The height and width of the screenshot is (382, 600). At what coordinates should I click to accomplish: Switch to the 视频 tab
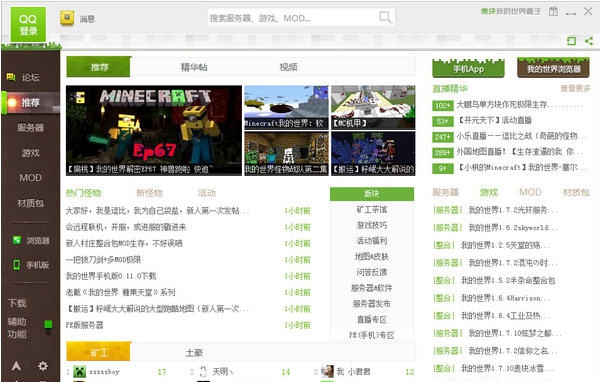(x=288, y=67)
